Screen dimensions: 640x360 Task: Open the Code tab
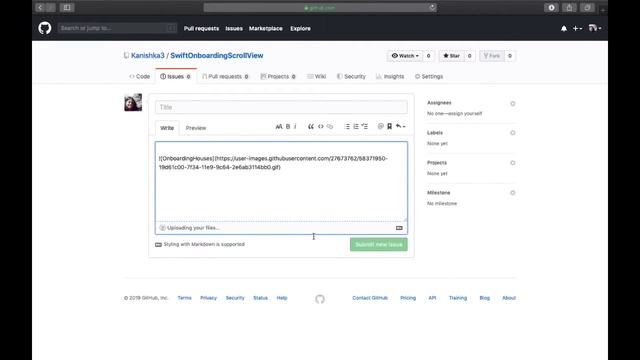[140, 77]
